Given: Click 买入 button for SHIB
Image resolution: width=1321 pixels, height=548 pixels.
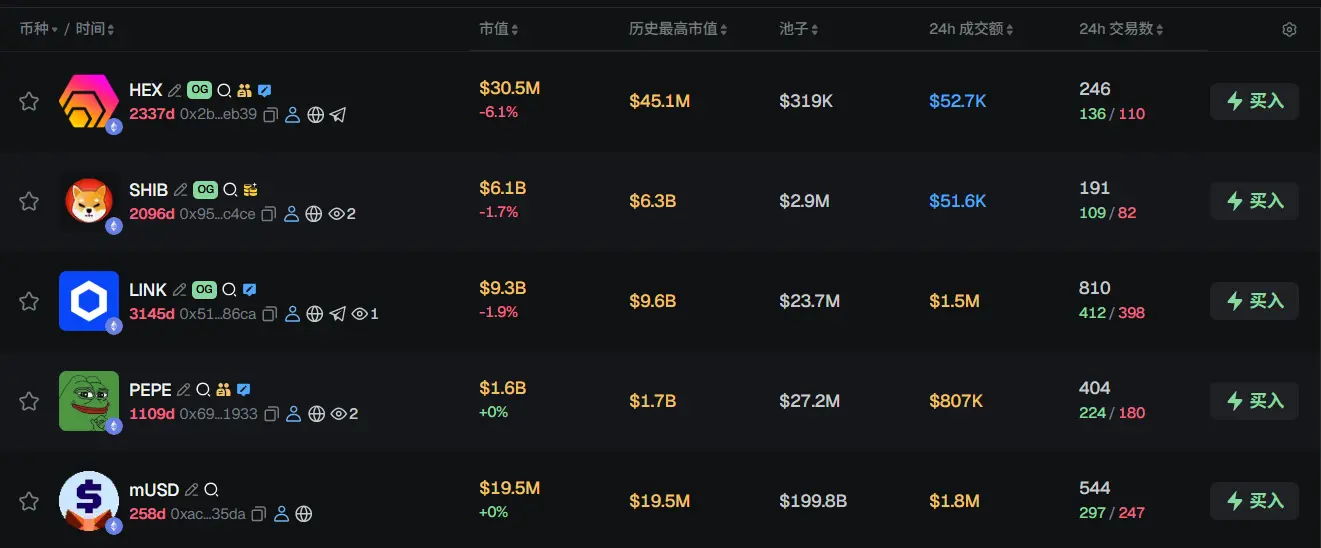Looking at the screenshot, I should (x=1254, y=201).
